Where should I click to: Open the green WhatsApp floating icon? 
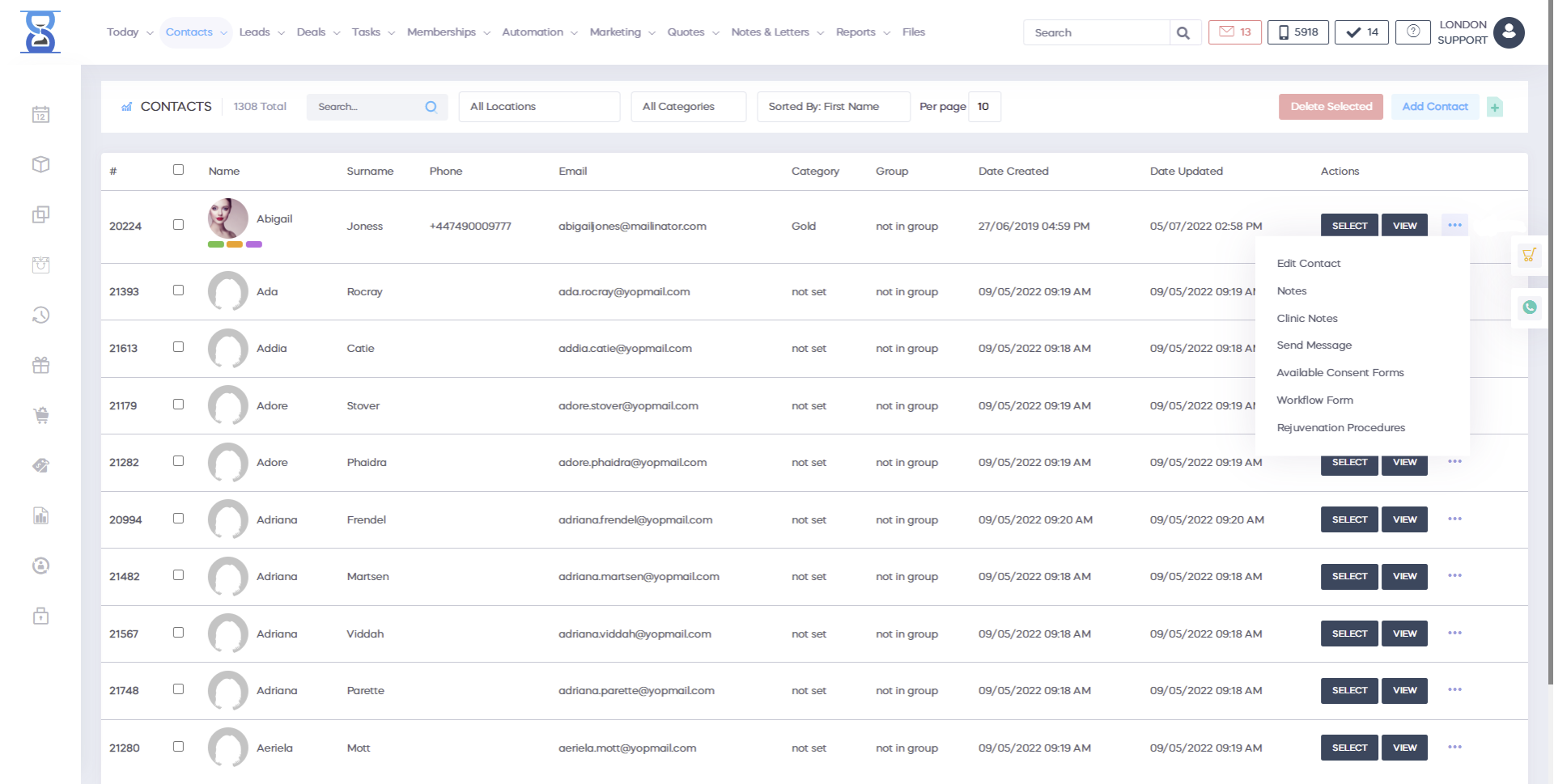coord(1529,307)
